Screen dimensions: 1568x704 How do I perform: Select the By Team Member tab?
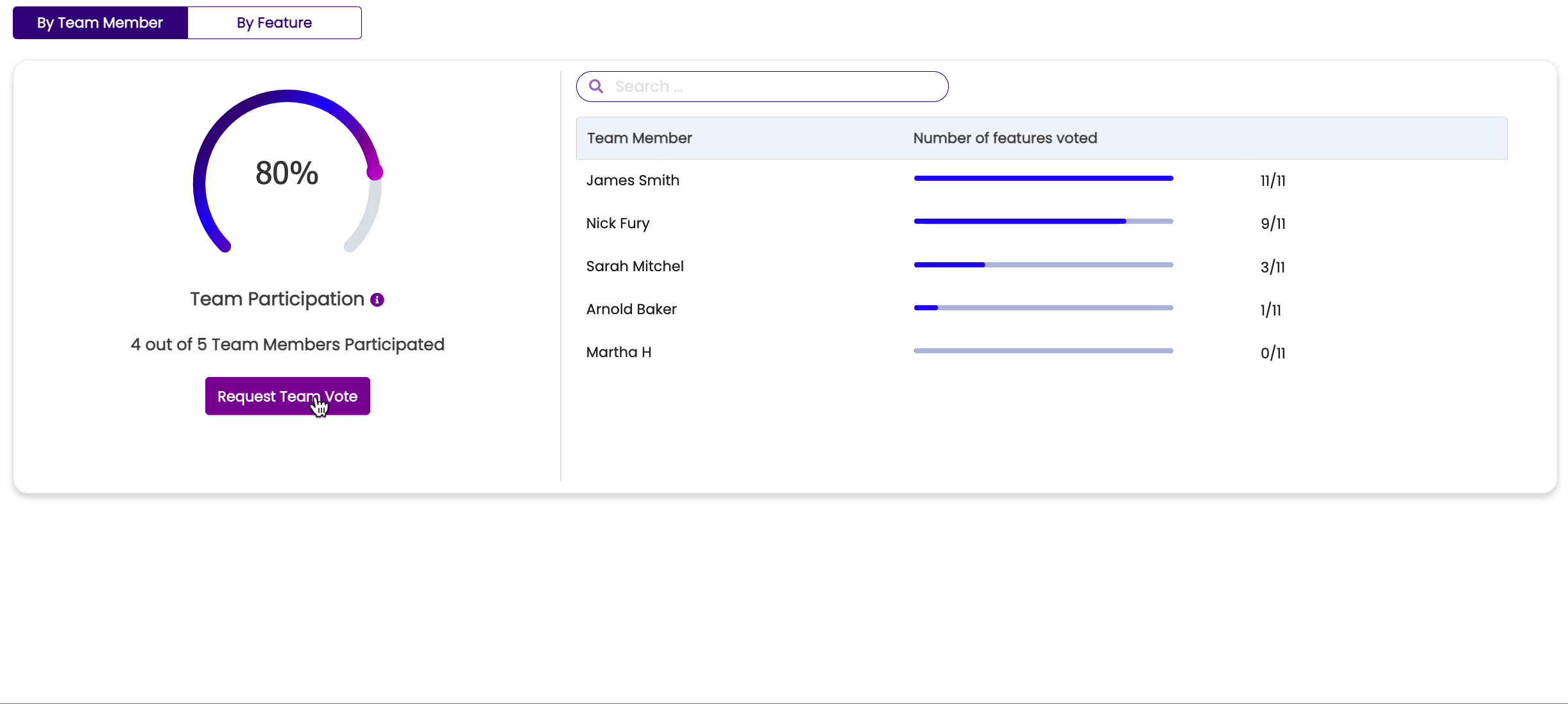[x=100, y=23]
